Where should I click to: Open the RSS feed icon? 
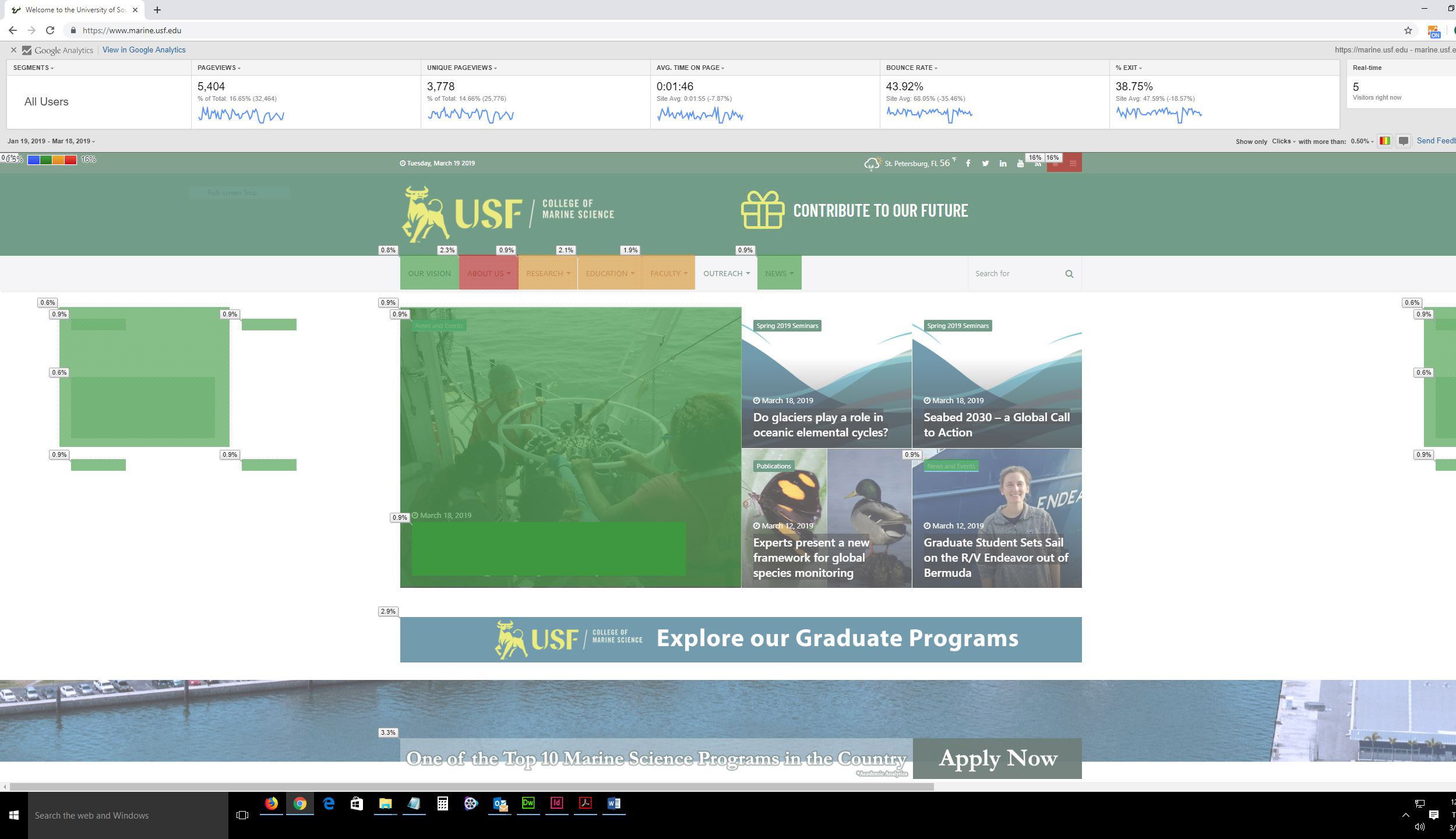1038,164
